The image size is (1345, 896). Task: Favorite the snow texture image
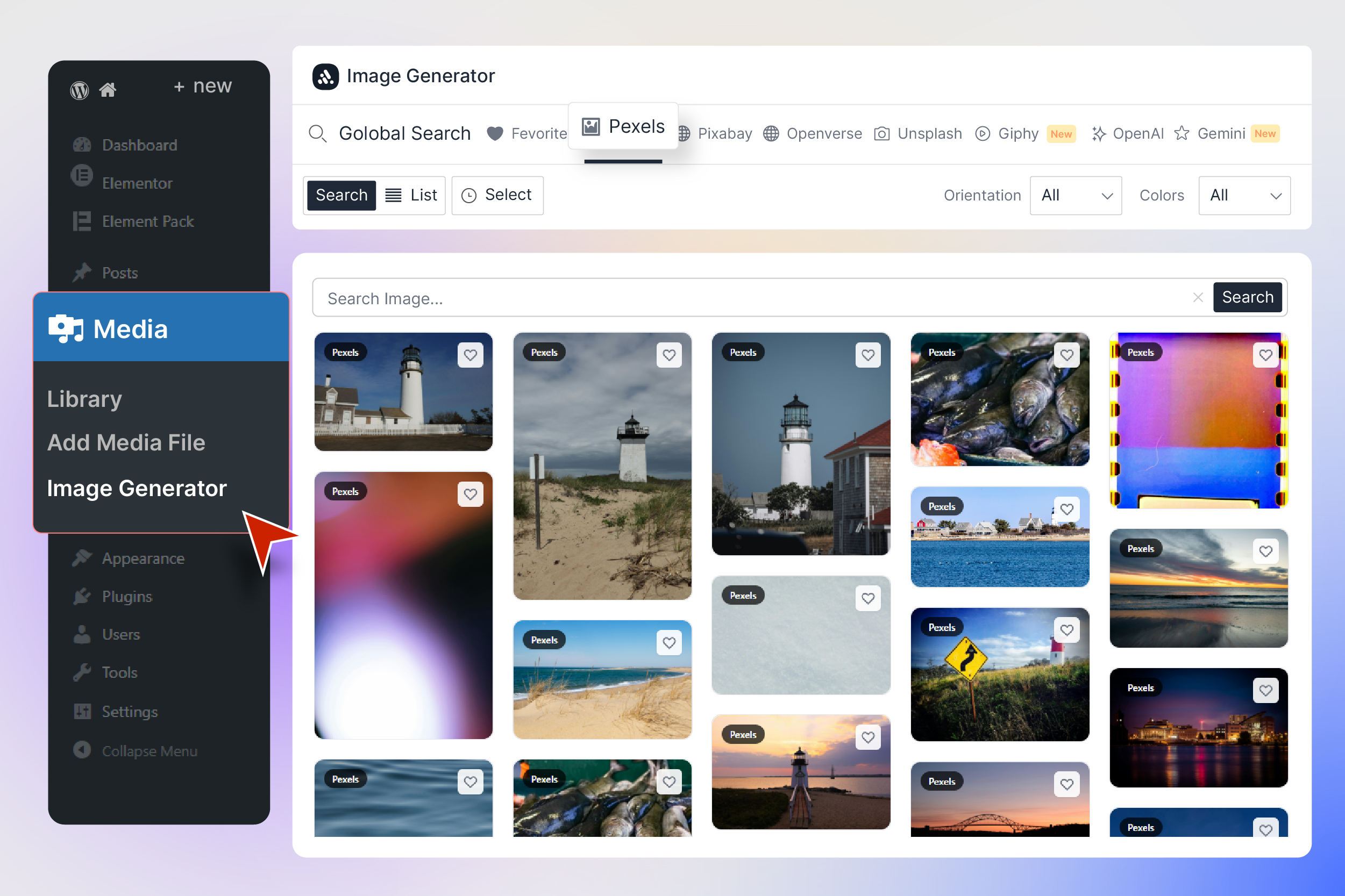pyautogui.click(x=867, y=598)
